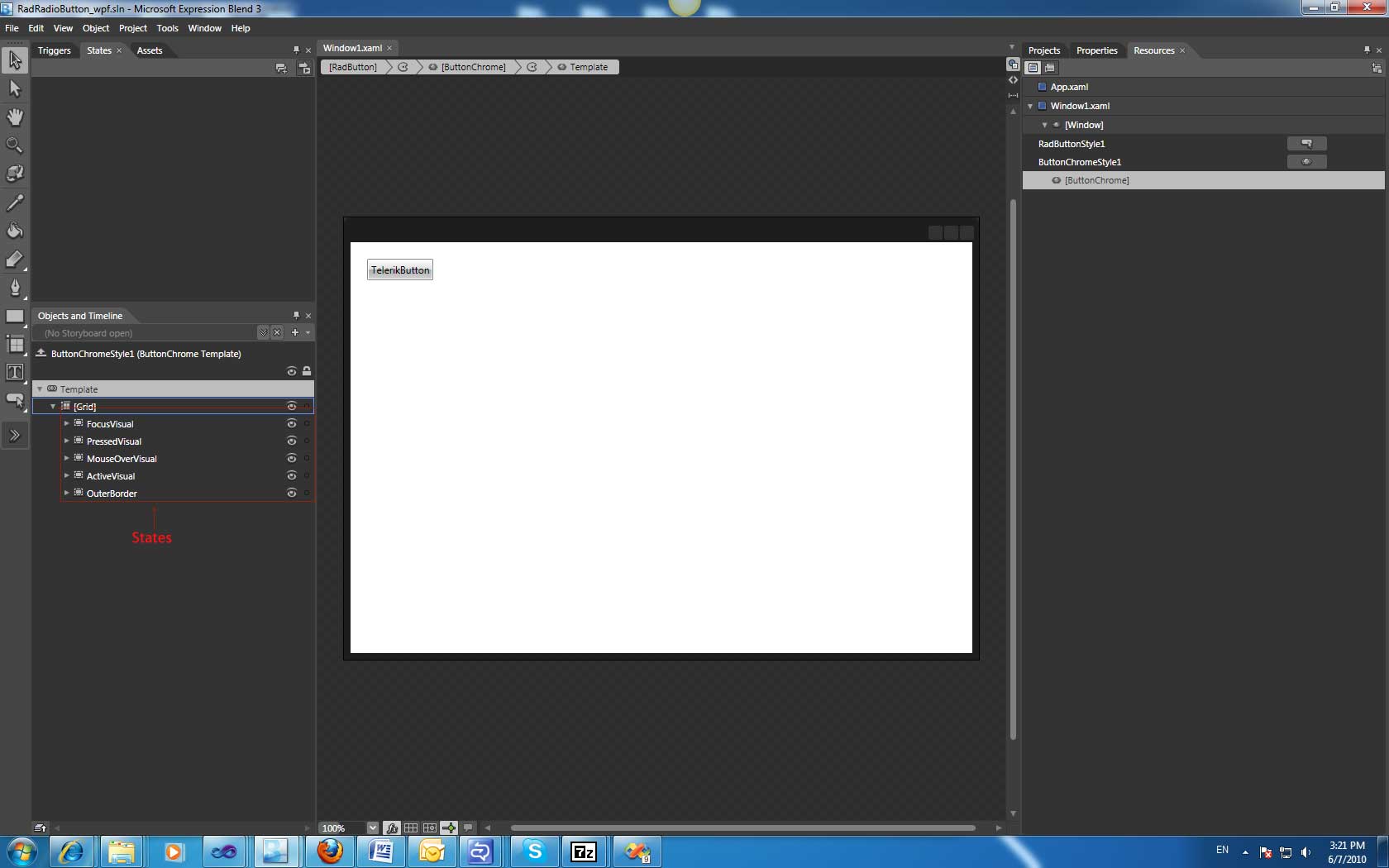Select the Pen tool
1389x868 pixels.
(x=15, y=288)
